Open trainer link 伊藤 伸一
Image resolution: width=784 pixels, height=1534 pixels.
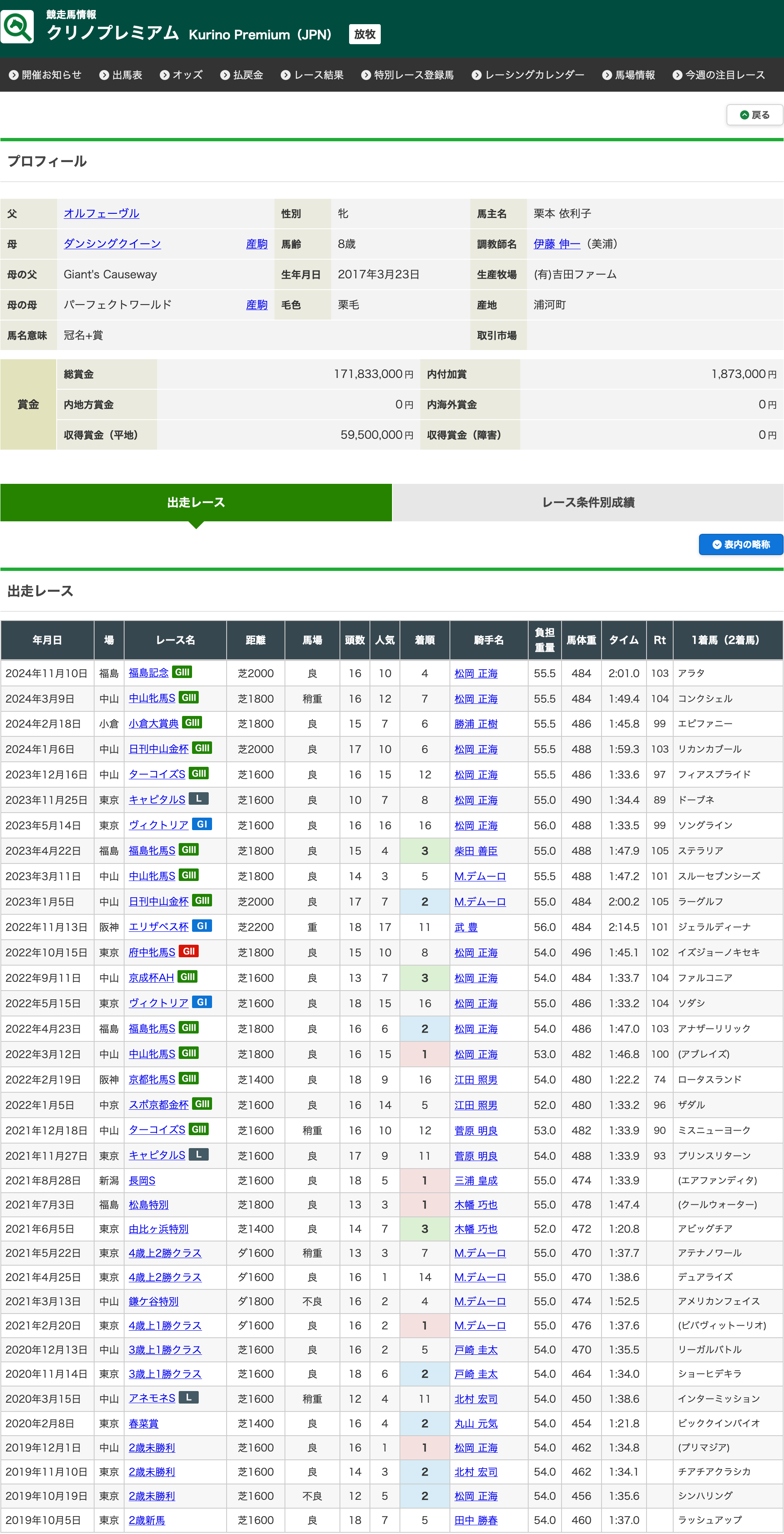pos(557,243)
